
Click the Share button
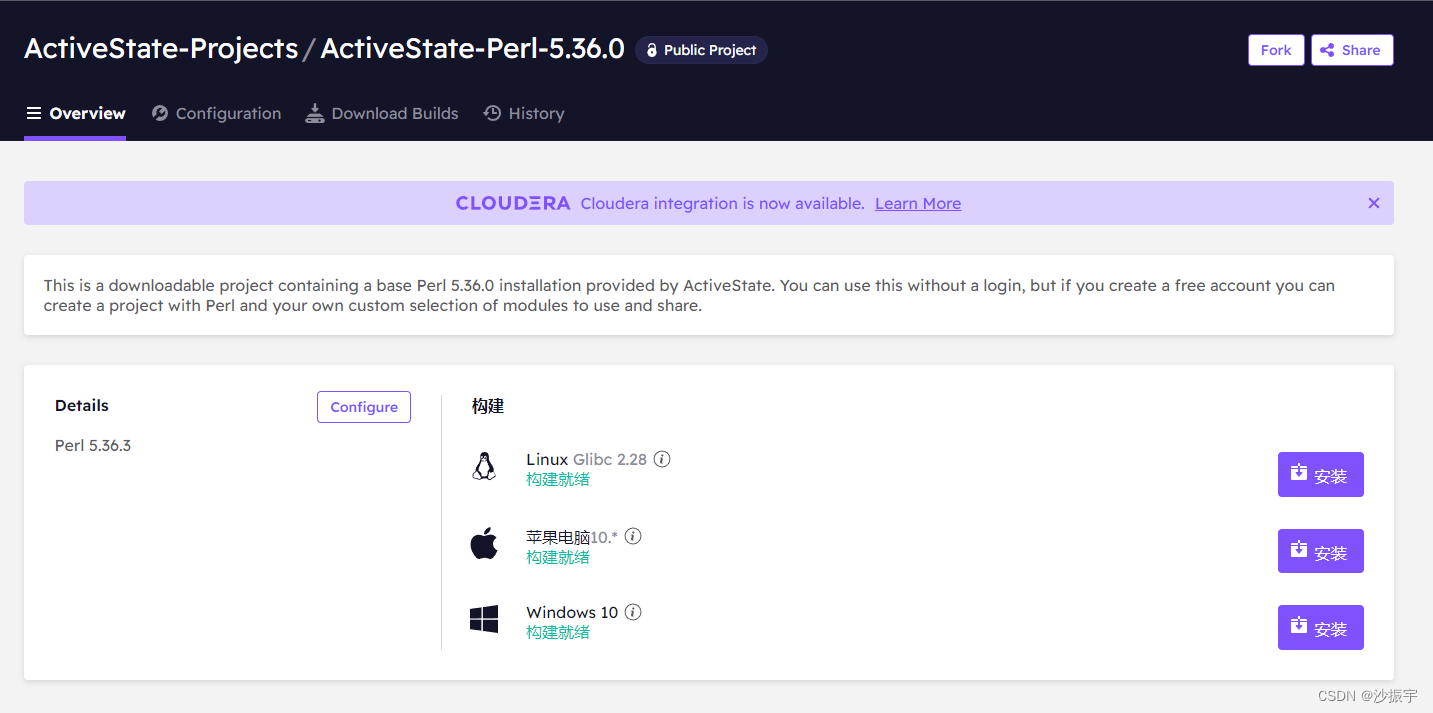[x=1352, y=50]
